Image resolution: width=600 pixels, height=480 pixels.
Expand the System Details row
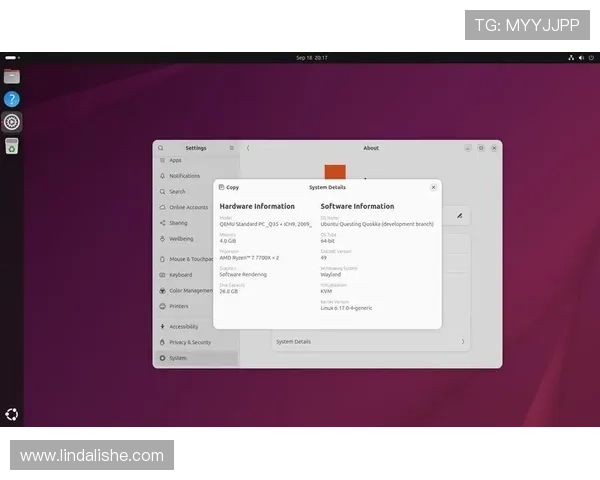click(370, 342)
